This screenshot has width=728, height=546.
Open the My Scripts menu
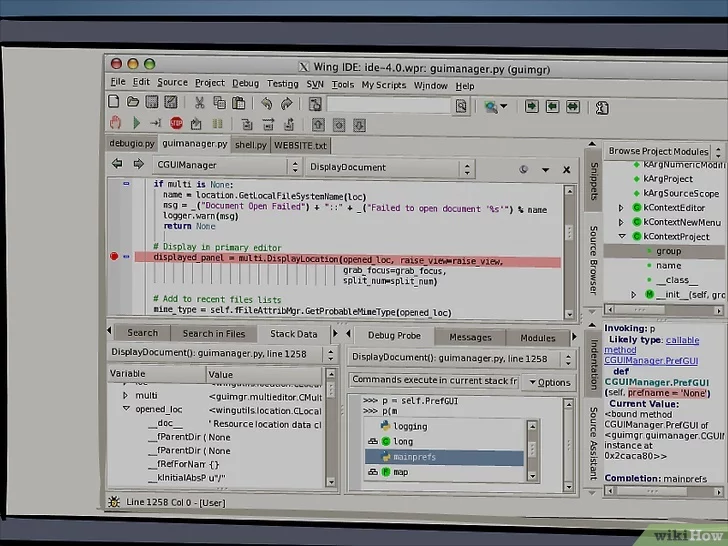tap(384, 85)
